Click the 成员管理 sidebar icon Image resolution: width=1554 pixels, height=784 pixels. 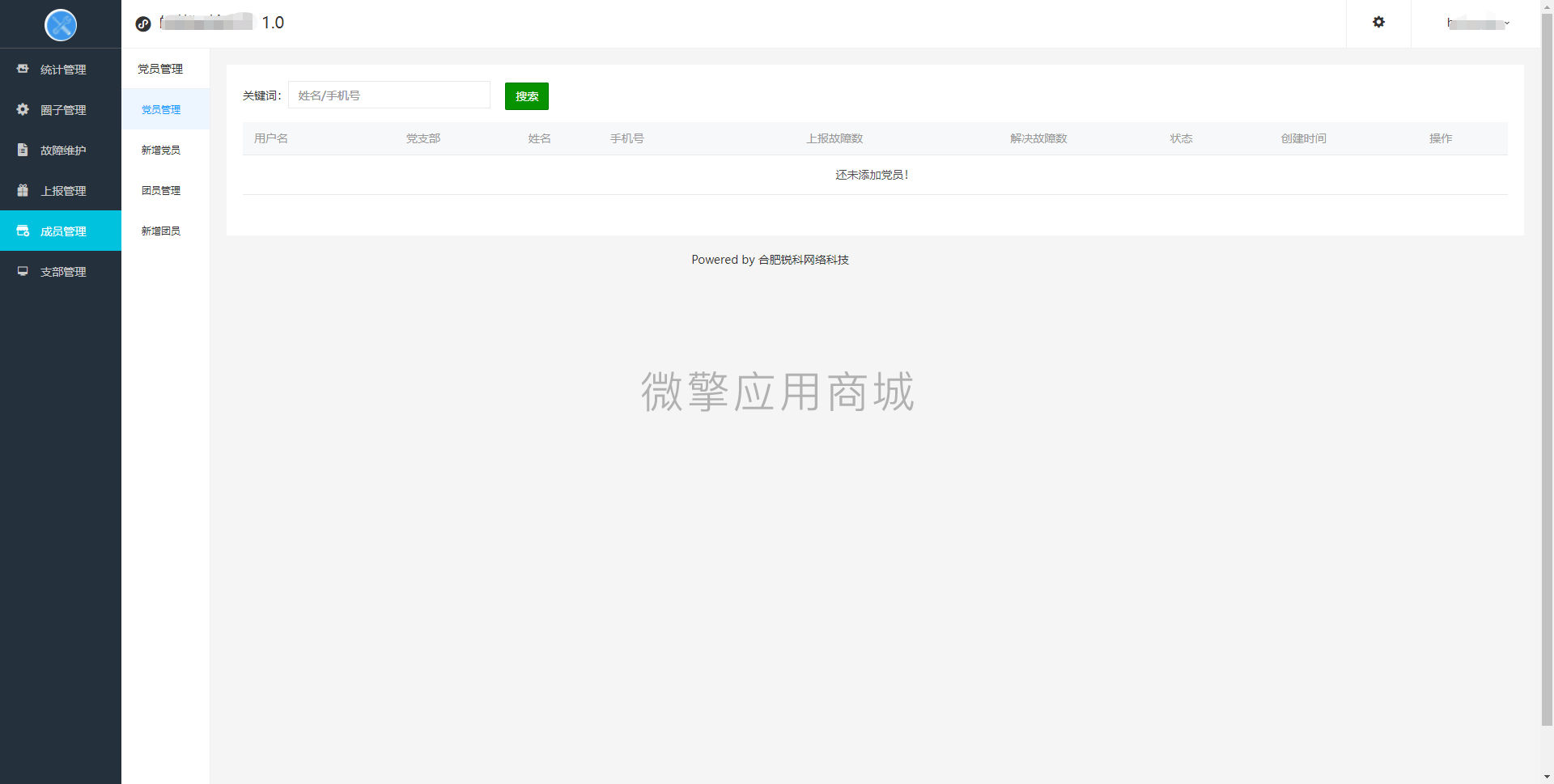click(x=23, y=231)
